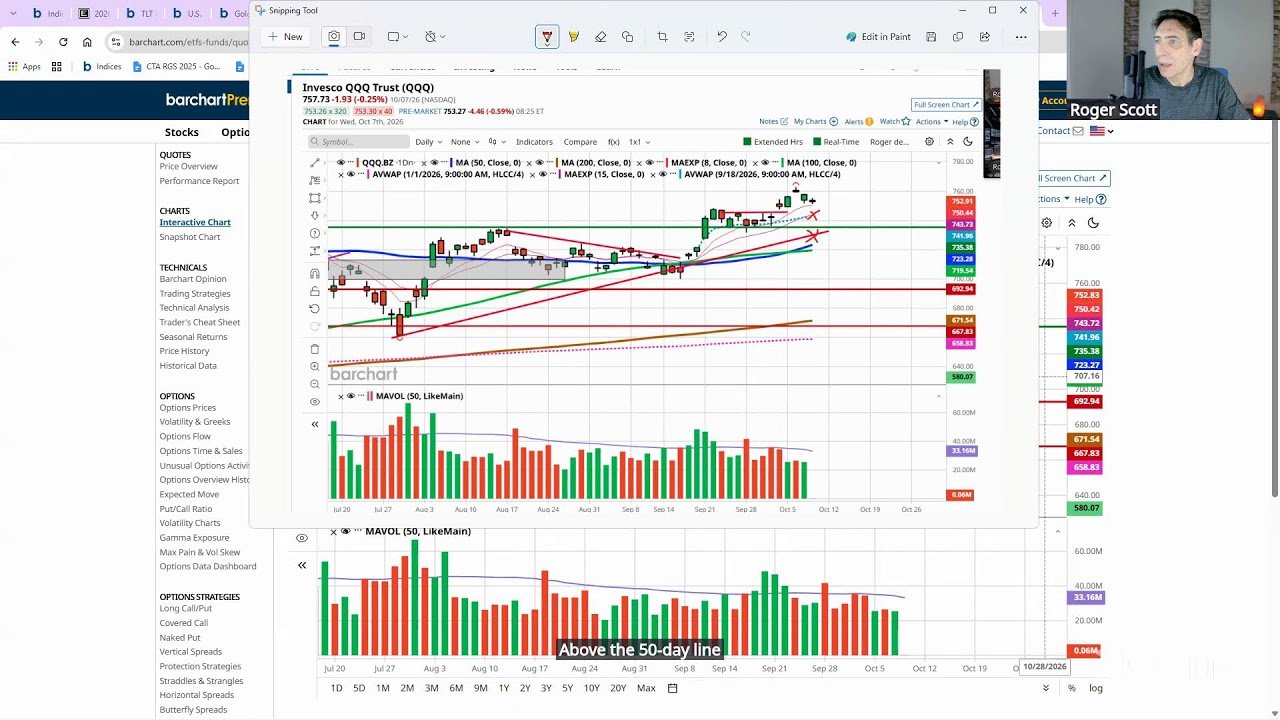
Task: Select the Eraser tool in Snipping Tool
Action: 600,37
